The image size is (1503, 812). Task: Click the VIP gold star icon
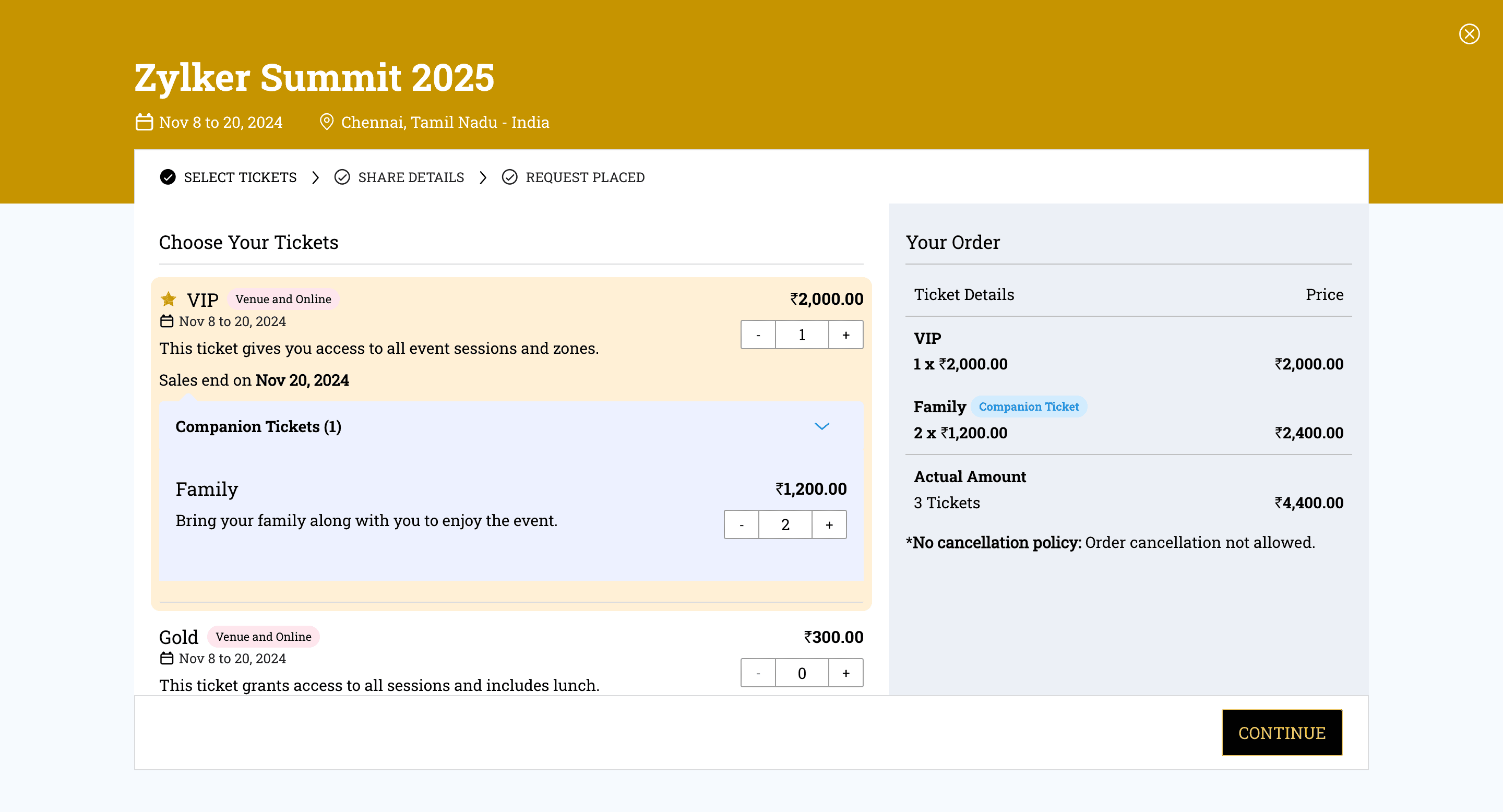pos(169,299)
